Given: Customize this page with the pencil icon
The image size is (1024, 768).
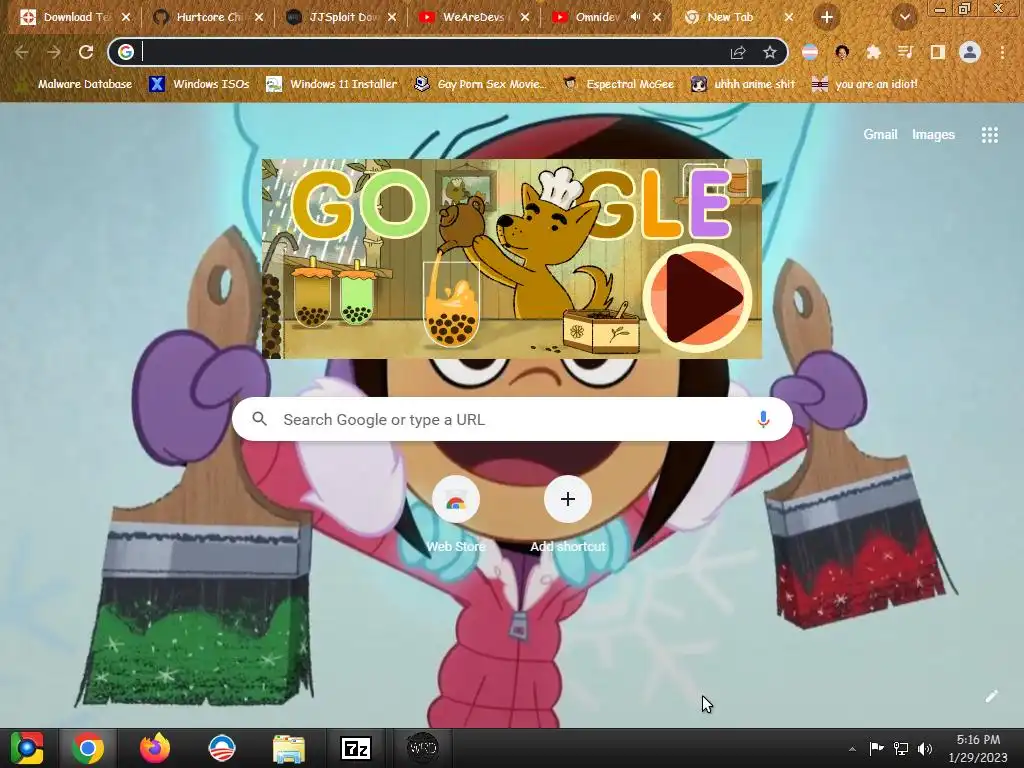Looking at the screenshot, I should [x=991, y=696].
